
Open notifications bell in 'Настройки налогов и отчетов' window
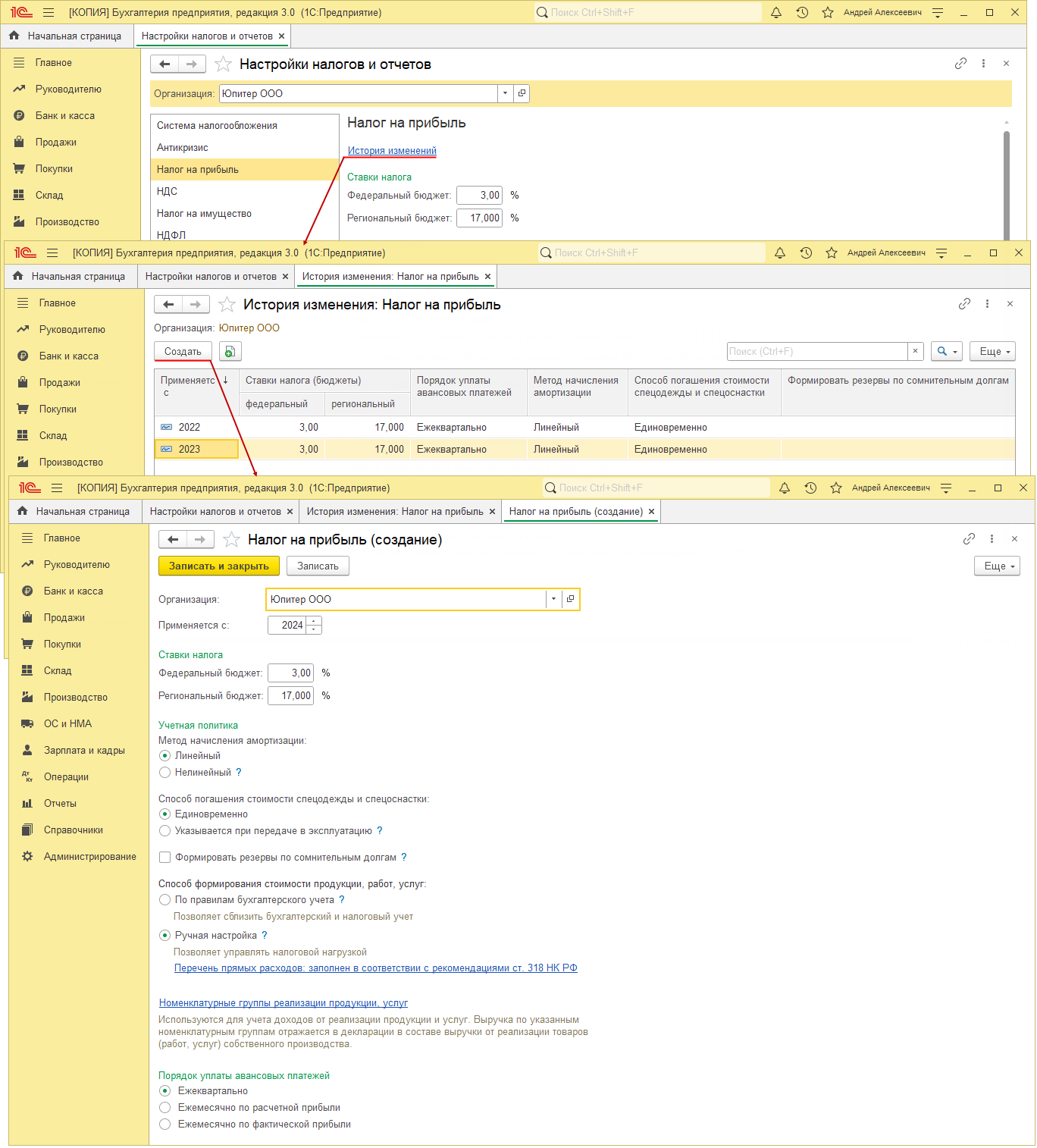pos(776,13)
